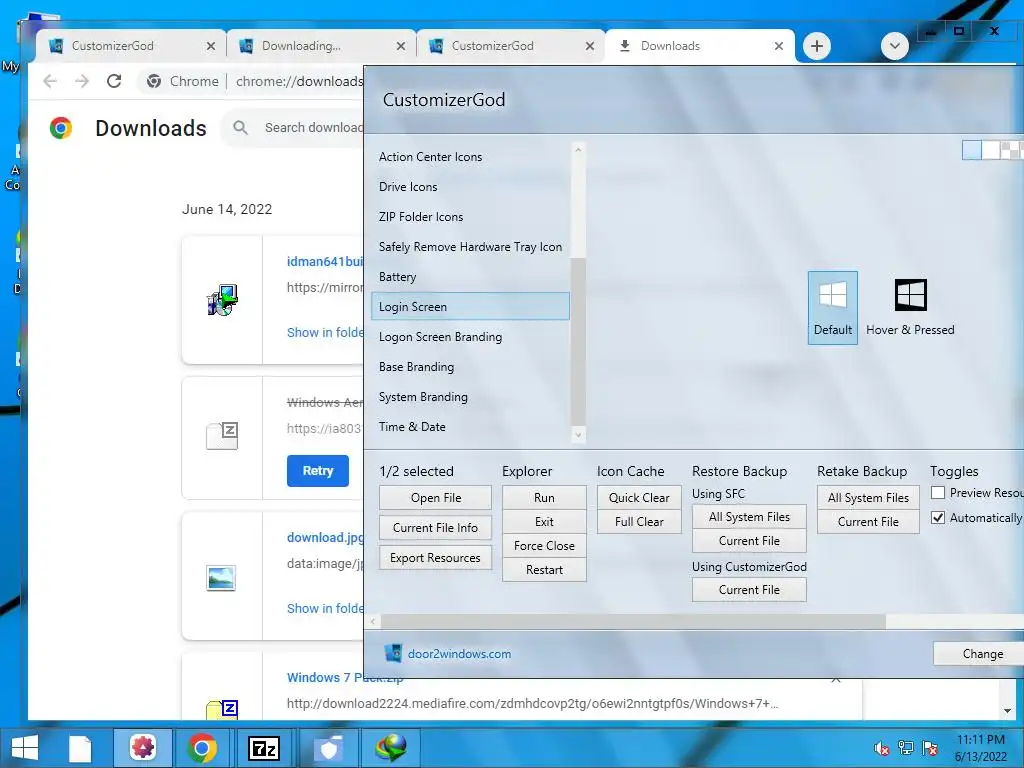
Task: Click the door2windows logo icon
Action: pos(393,653)
